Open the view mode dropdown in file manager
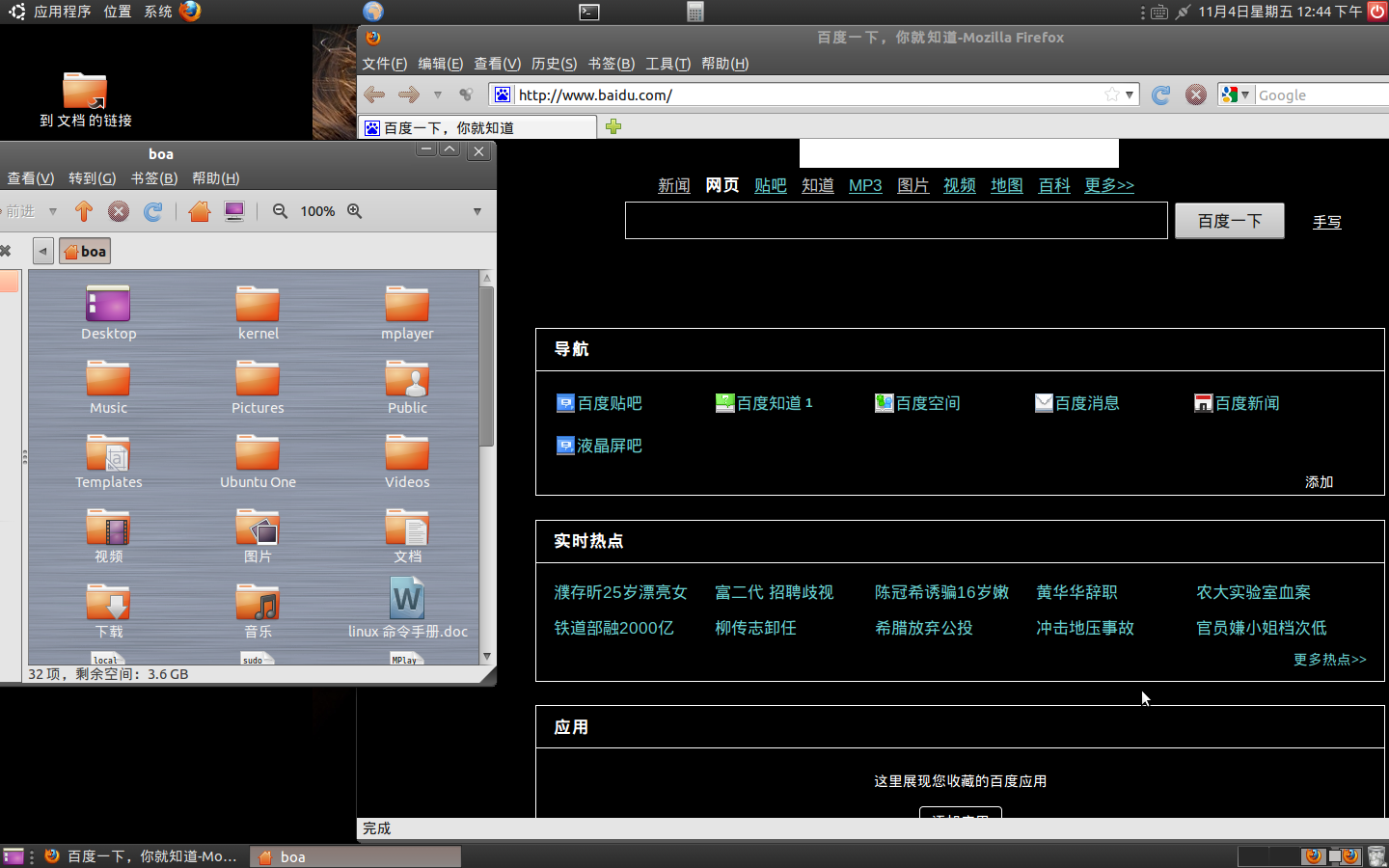This screenshot has width=1389, height=868. (x=477, y=211)
